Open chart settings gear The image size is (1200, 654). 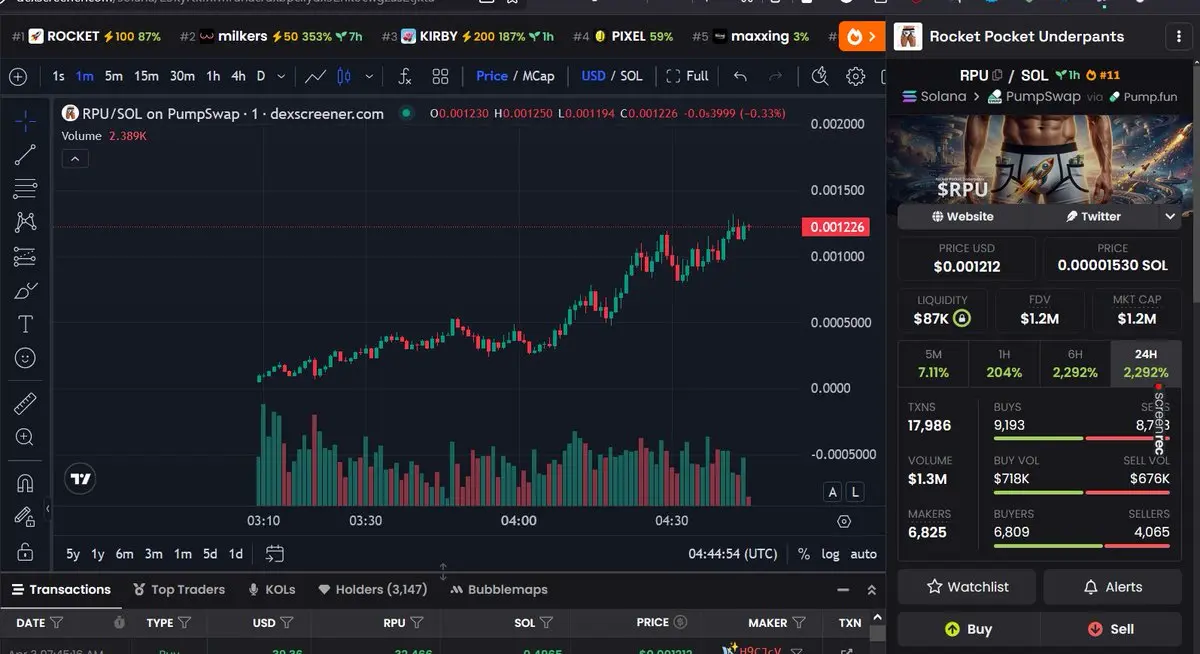tap(856, 76)
